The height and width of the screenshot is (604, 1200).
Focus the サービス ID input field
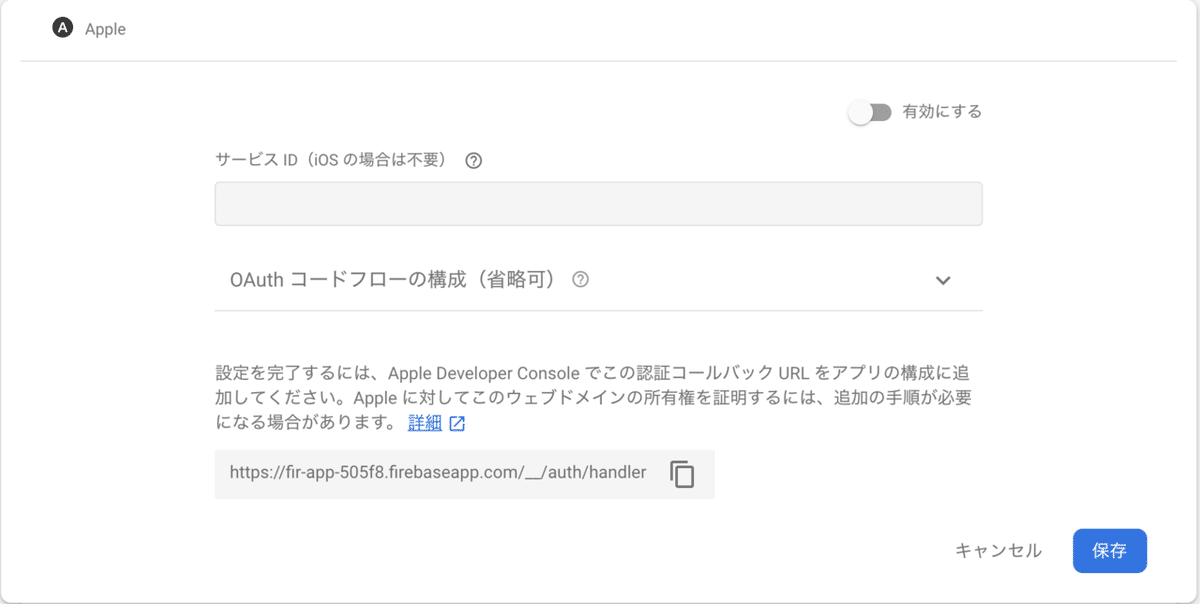click(x=598, y=204)
